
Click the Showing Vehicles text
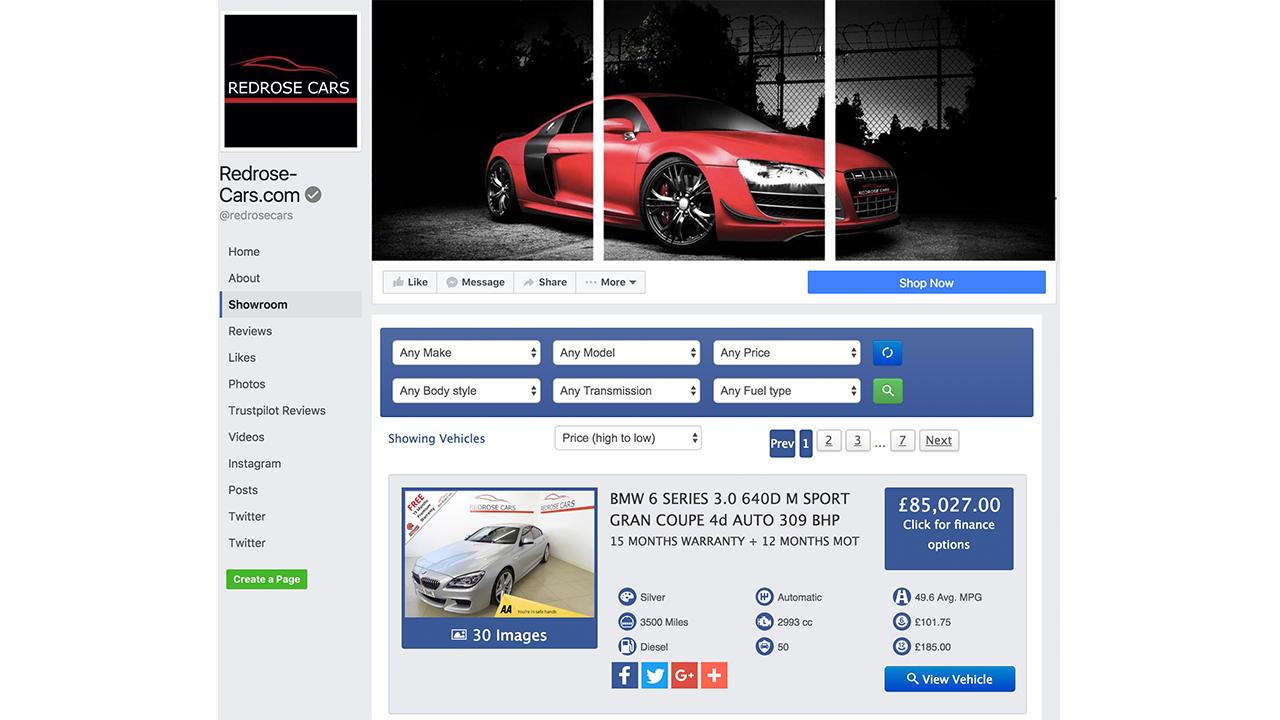(x=436, y=439)
